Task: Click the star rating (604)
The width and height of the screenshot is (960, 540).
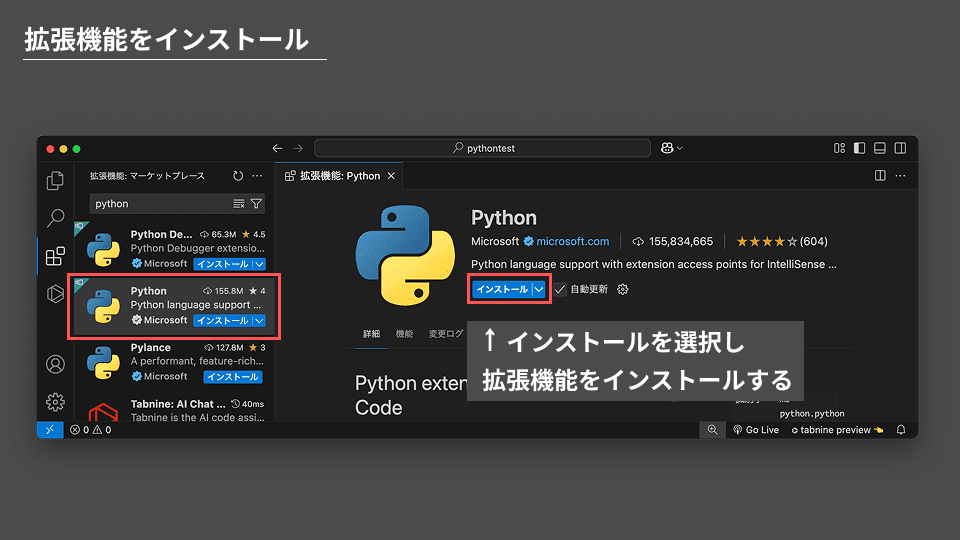Action: (x=782, y=241)
